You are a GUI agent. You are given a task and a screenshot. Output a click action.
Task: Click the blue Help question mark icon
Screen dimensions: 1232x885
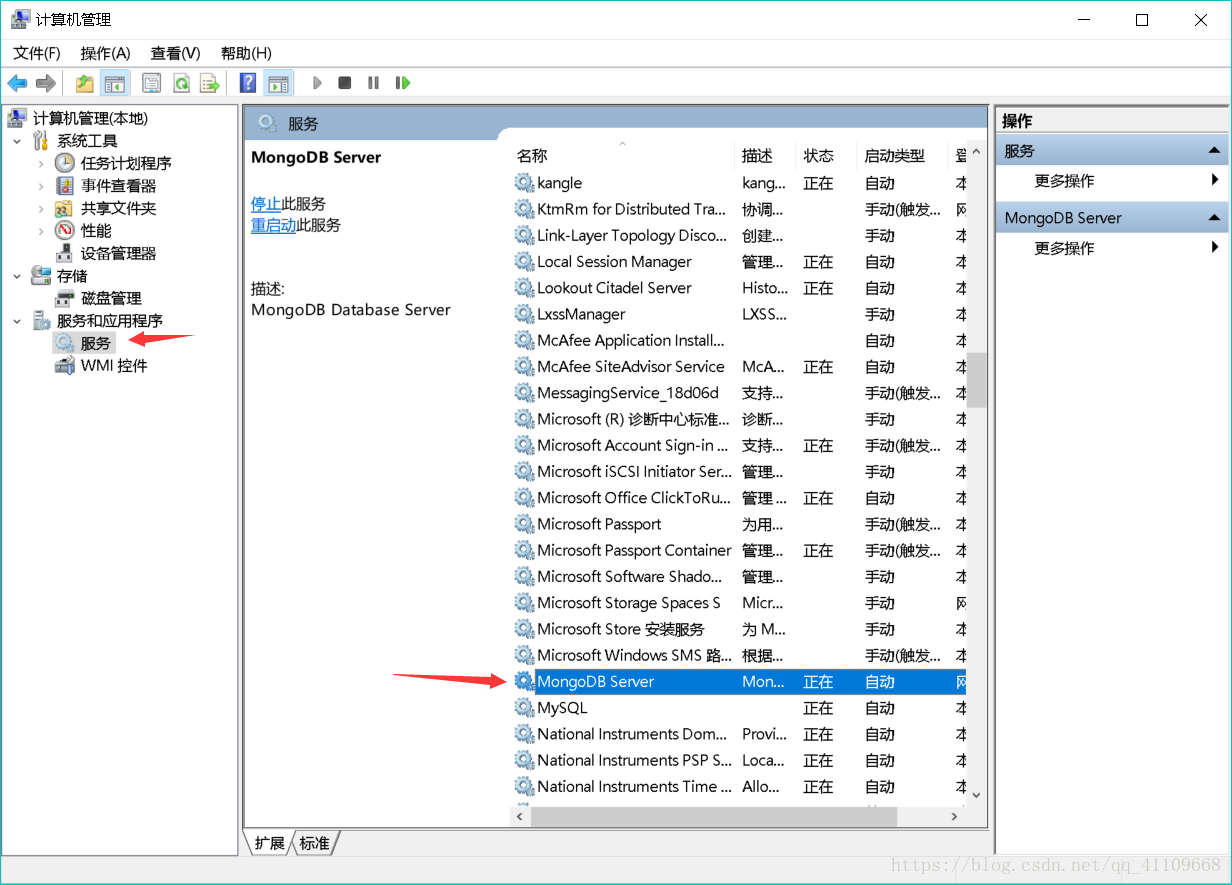click(x=248, y=83)
